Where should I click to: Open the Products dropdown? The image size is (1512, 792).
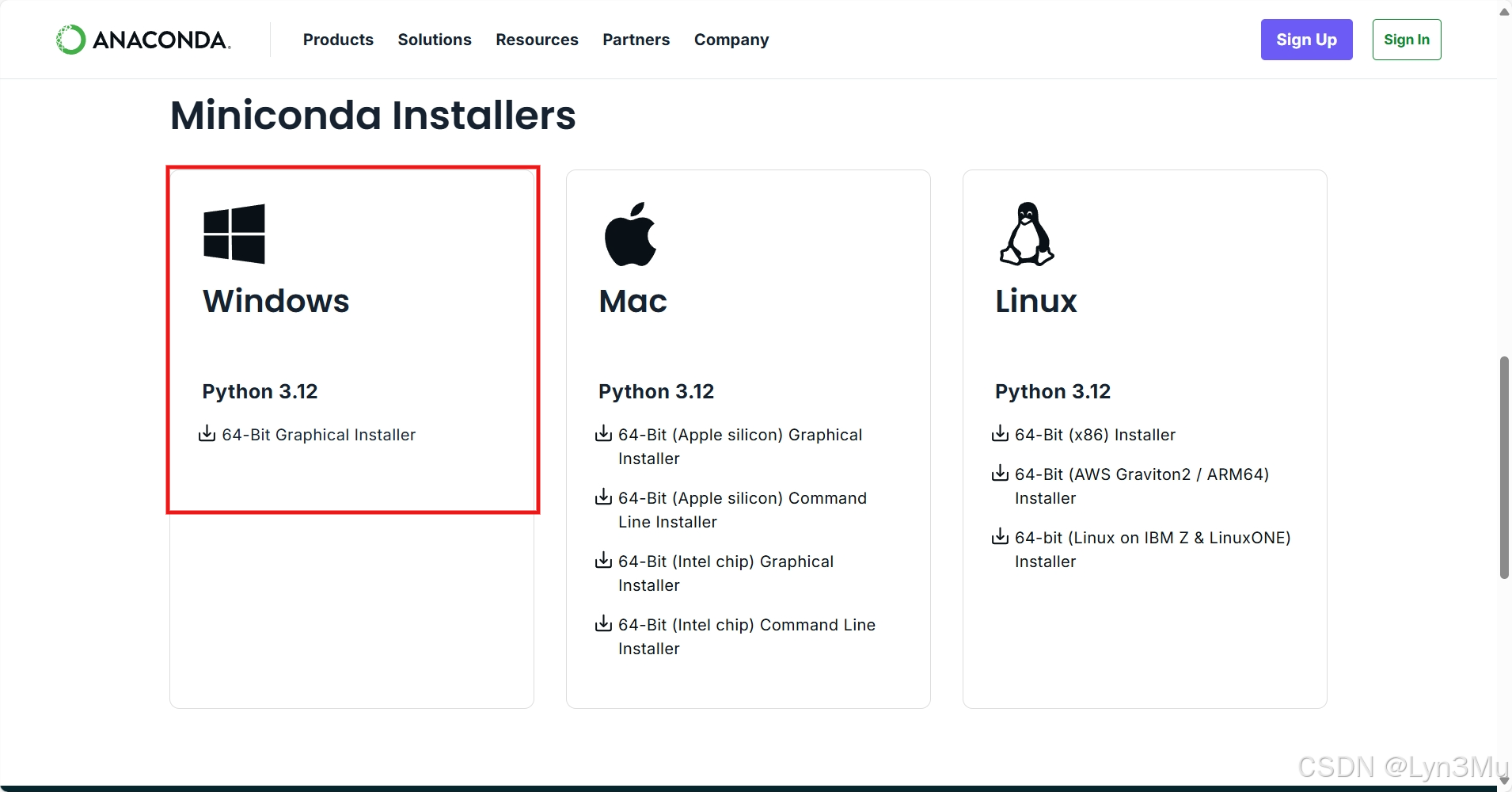(338, 40)
